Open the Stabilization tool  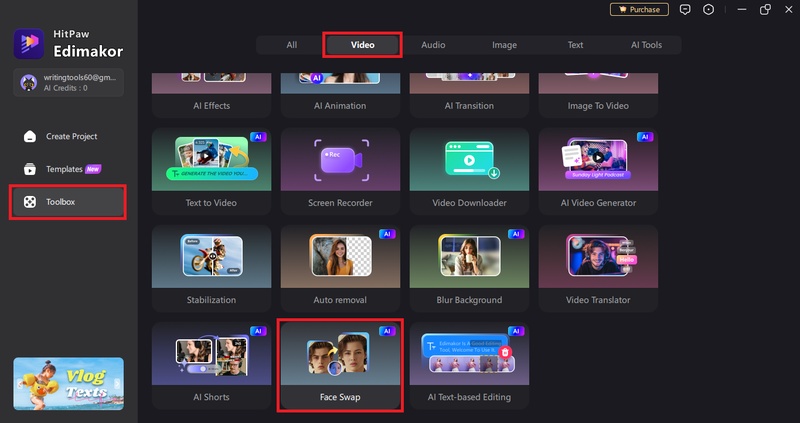pos(211,268)
